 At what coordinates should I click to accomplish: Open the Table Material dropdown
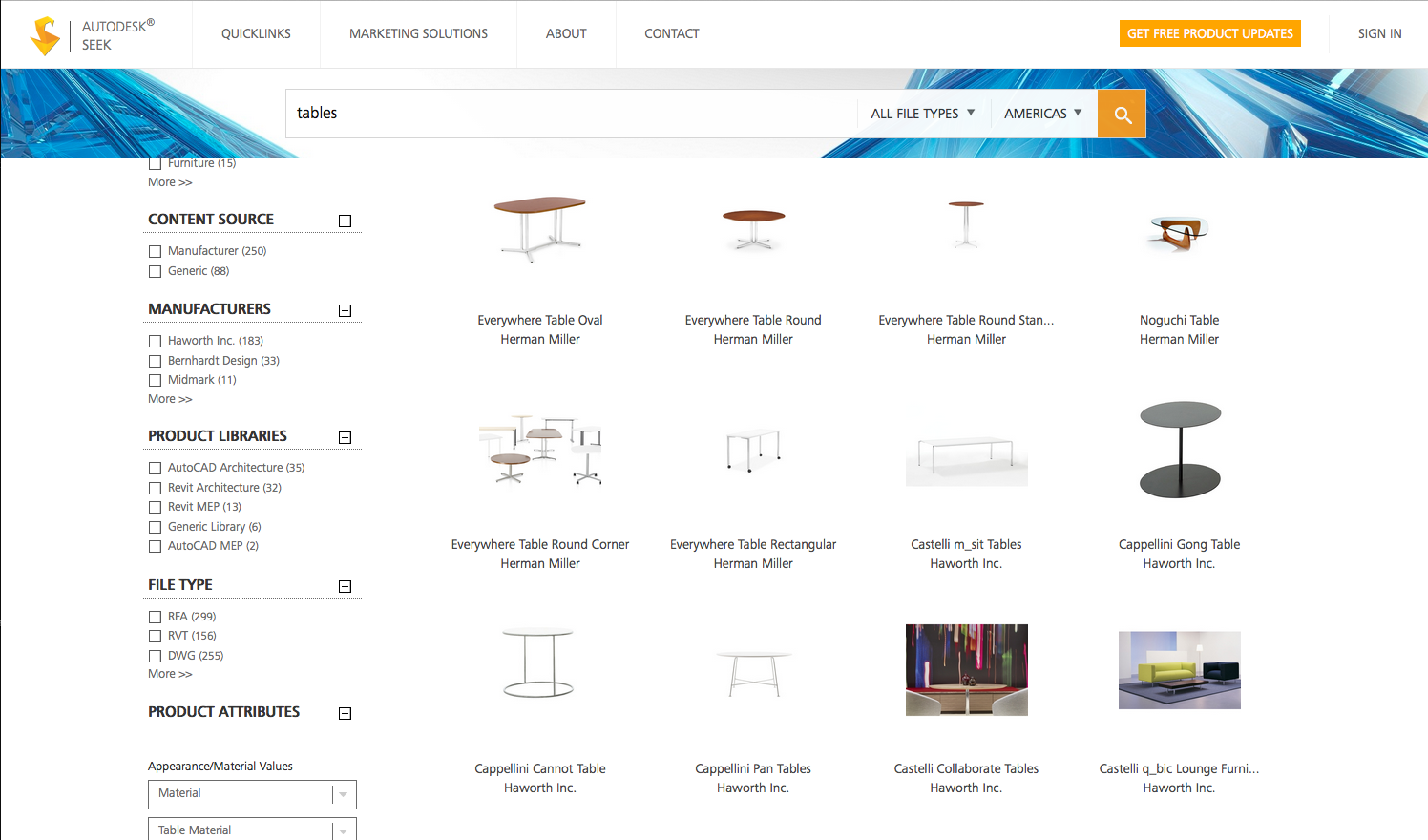click(x=252, y=829)
